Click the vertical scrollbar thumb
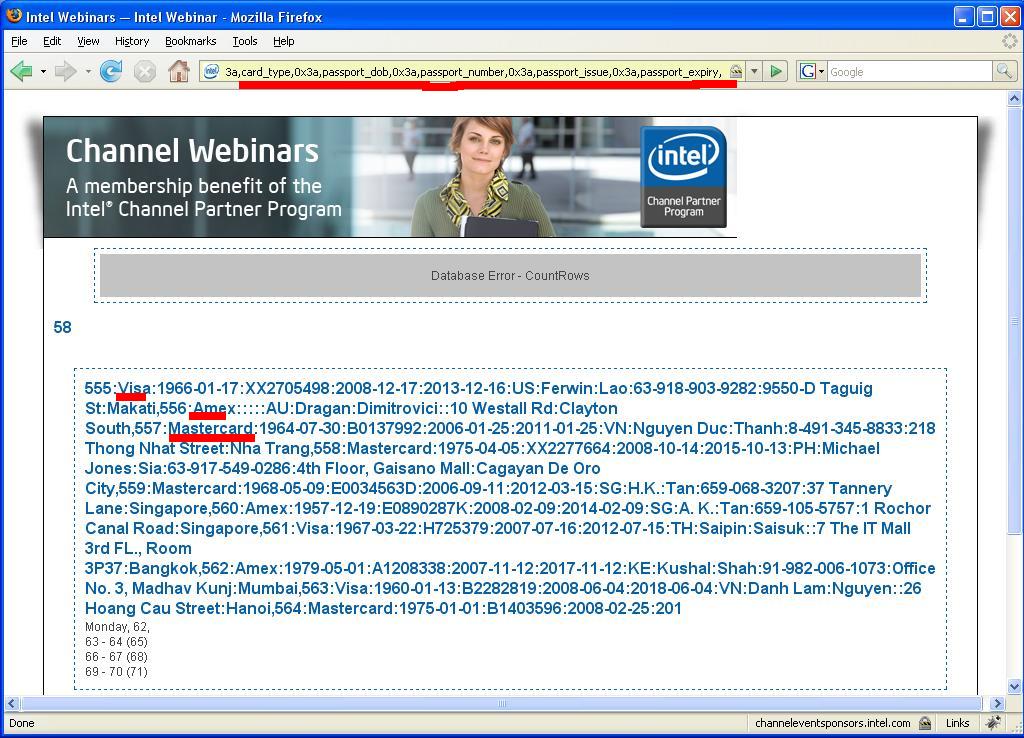The image size is (1024, 738). pyautogui.click(x=1014, y=321)
